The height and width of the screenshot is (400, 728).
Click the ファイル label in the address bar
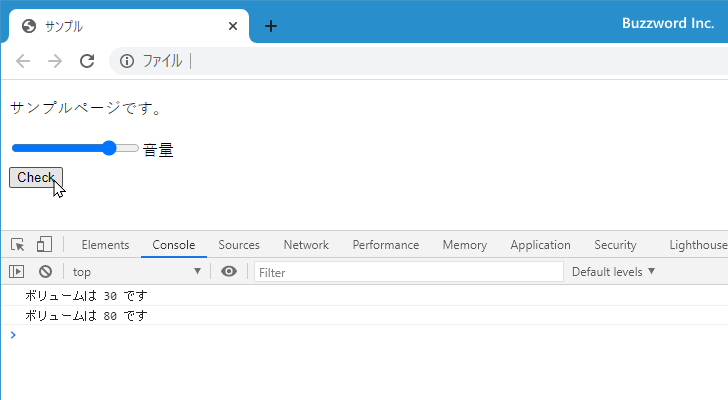(x=162, y=61)
